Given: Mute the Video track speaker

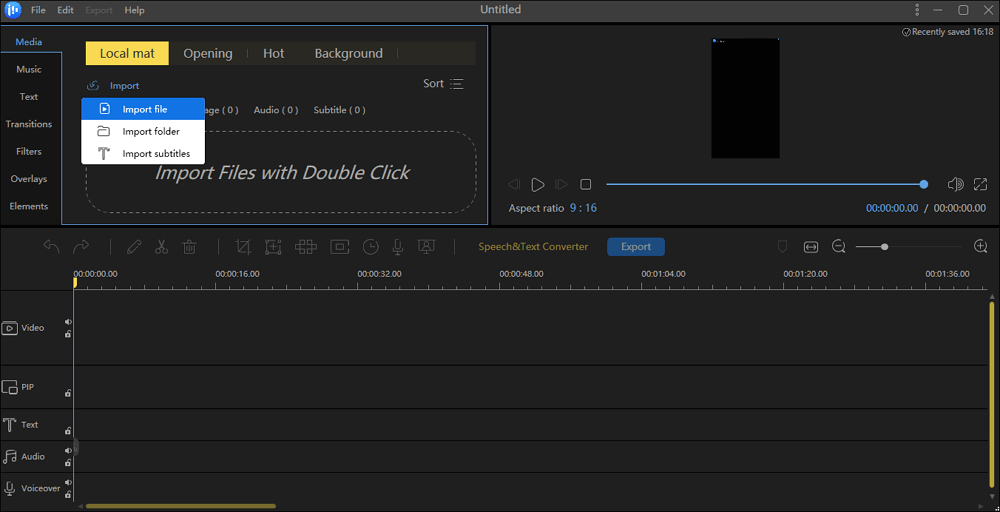Looking at the screenshot, I should pos(68,322).
